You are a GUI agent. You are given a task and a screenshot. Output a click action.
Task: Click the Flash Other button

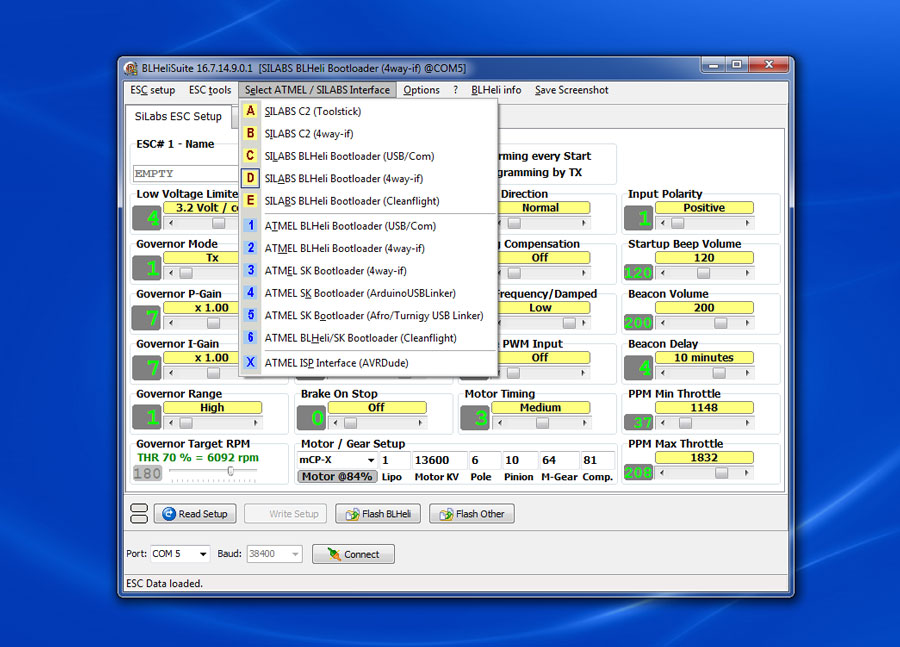(x=472, y=514)
